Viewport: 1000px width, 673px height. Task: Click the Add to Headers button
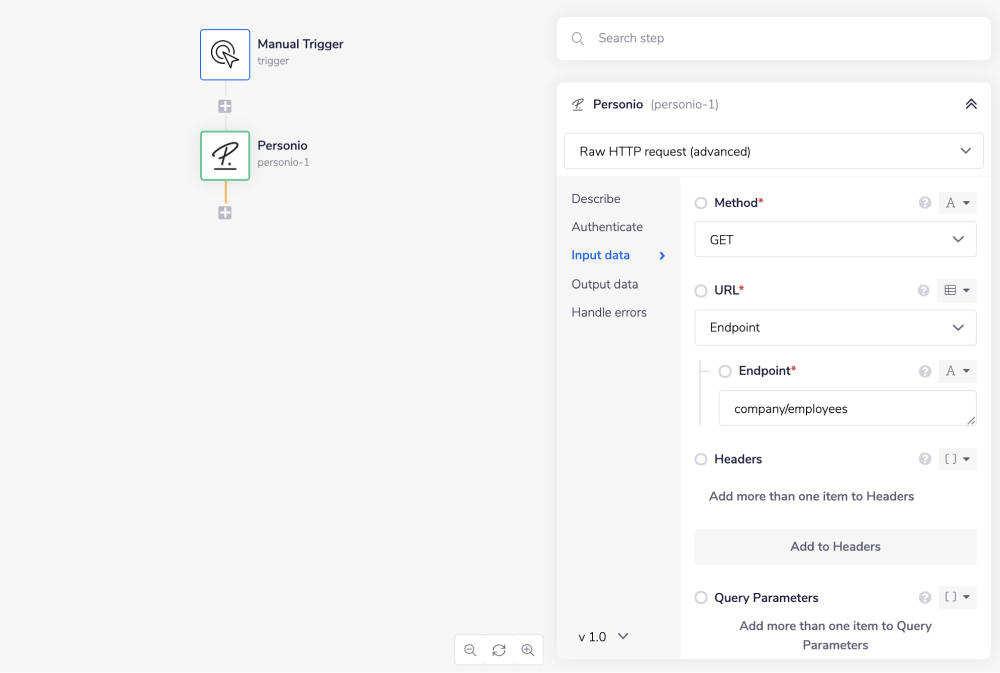pos(835,547)
